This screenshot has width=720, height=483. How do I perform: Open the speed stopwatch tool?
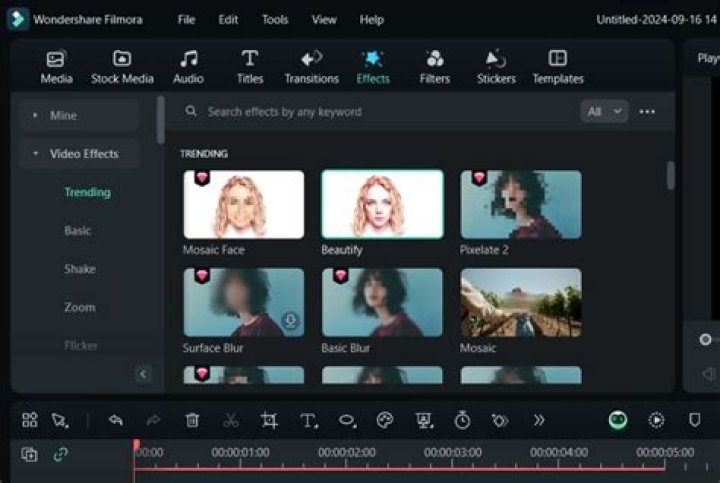462,420
